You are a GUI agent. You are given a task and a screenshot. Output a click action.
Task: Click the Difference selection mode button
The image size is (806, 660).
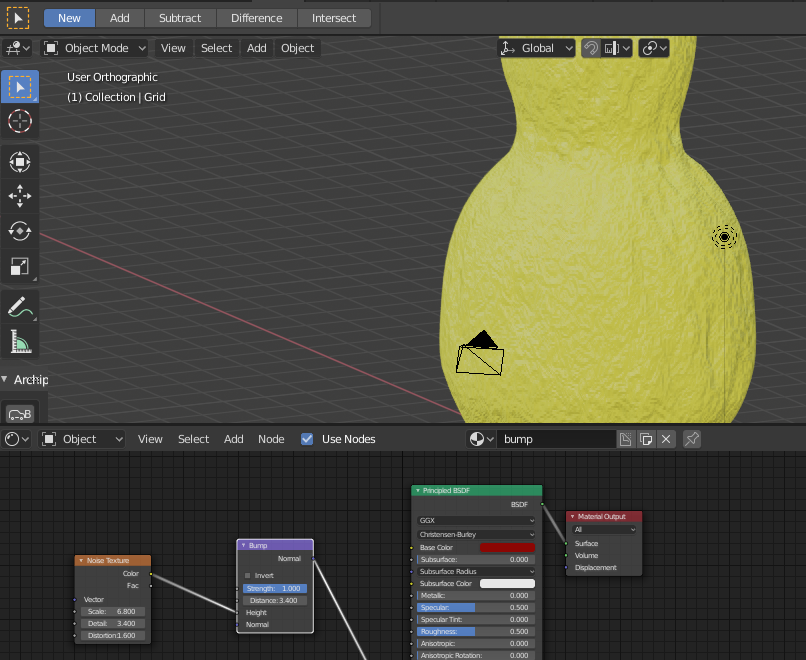click(x=257, y=18)
